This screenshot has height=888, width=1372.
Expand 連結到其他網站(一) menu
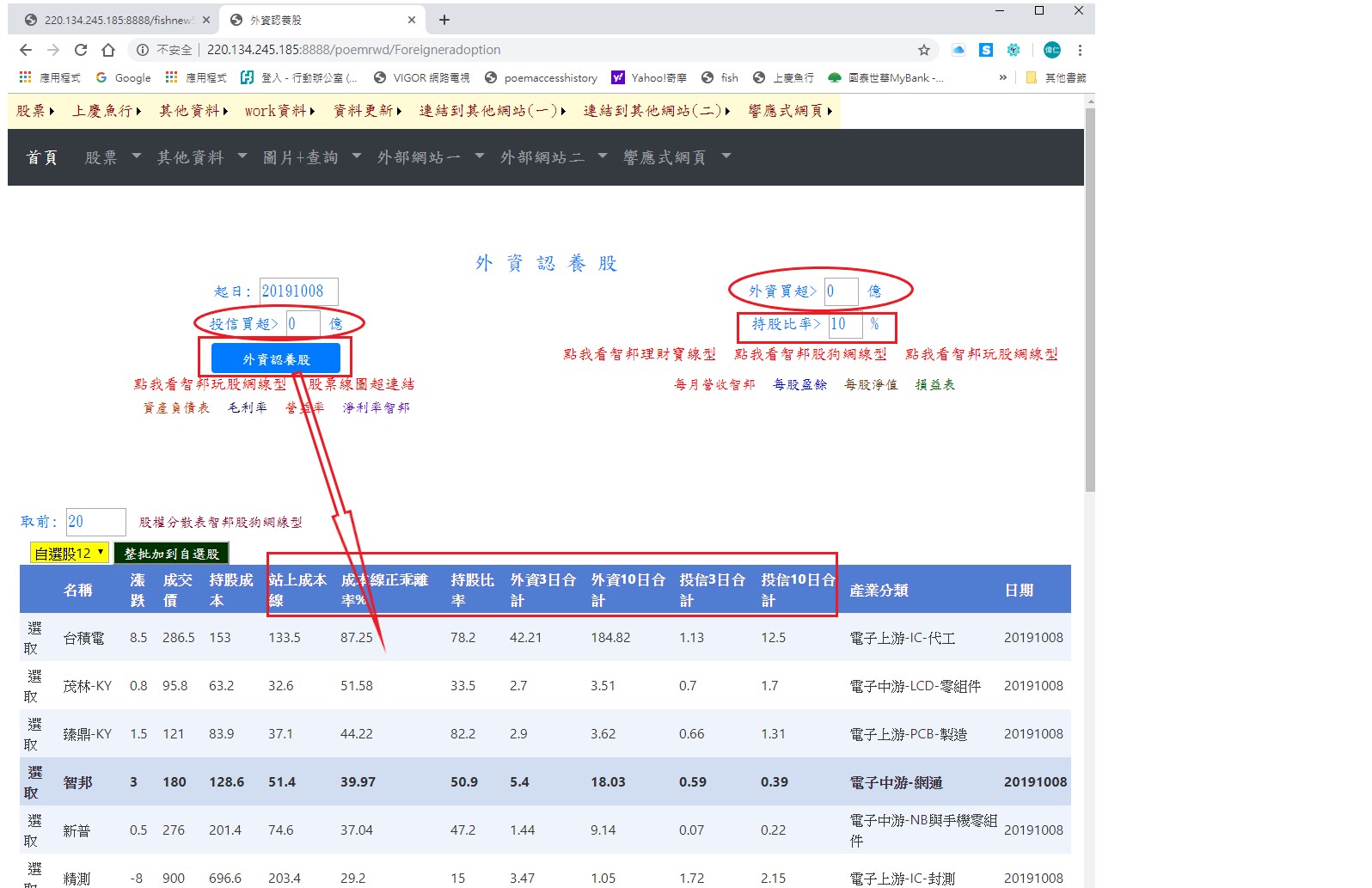tap(493, 111)
